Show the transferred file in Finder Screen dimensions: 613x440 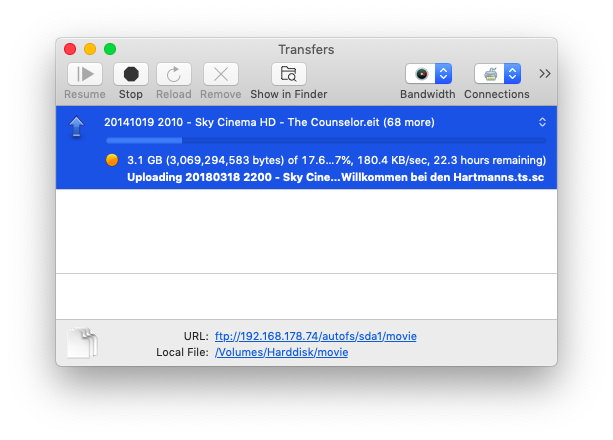(x=289, y=74)
